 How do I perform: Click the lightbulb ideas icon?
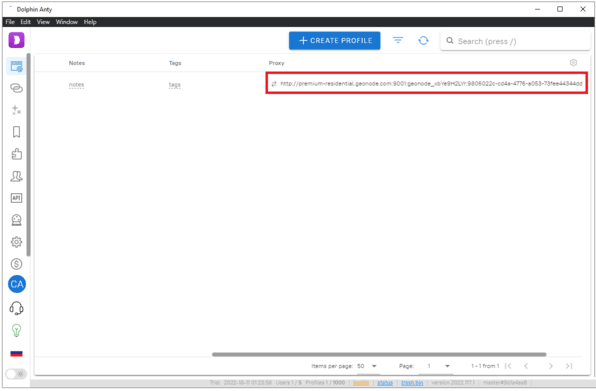(16, 330)
